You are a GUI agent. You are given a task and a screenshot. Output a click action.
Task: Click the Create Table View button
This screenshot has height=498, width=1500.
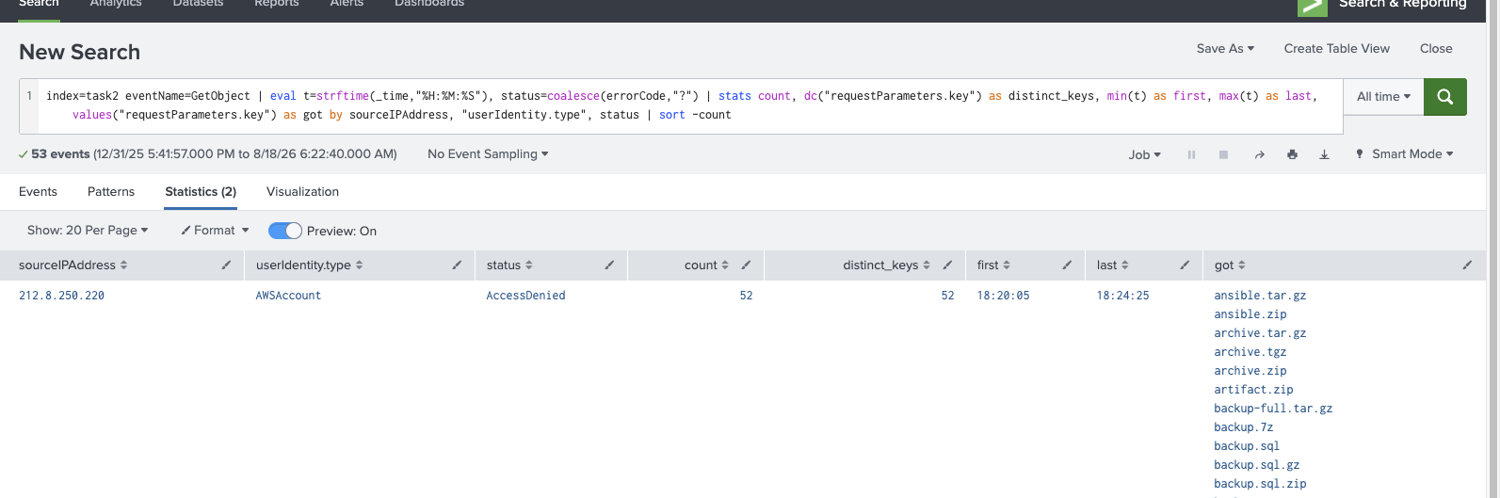tap(1337, 48)
